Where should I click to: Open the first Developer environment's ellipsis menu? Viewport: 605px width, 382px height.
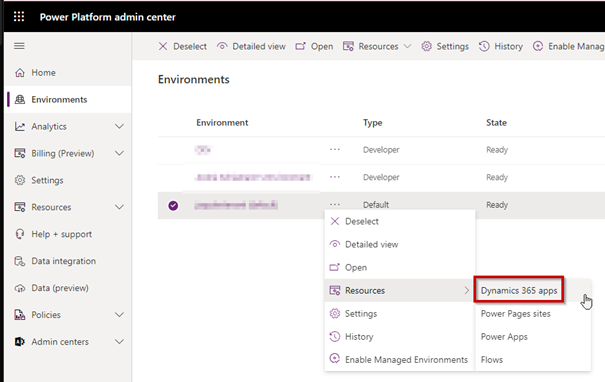(x=335, y=149)
